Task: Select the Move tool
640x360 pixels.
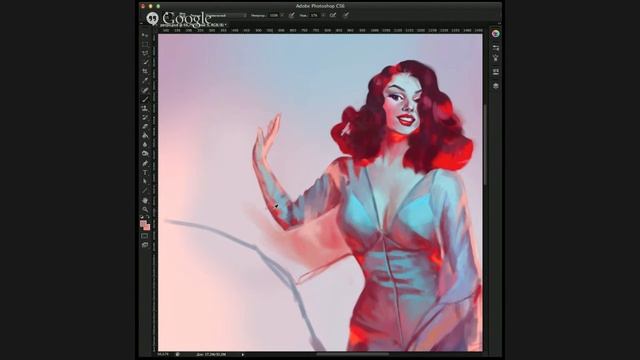Action: [145, 36]
